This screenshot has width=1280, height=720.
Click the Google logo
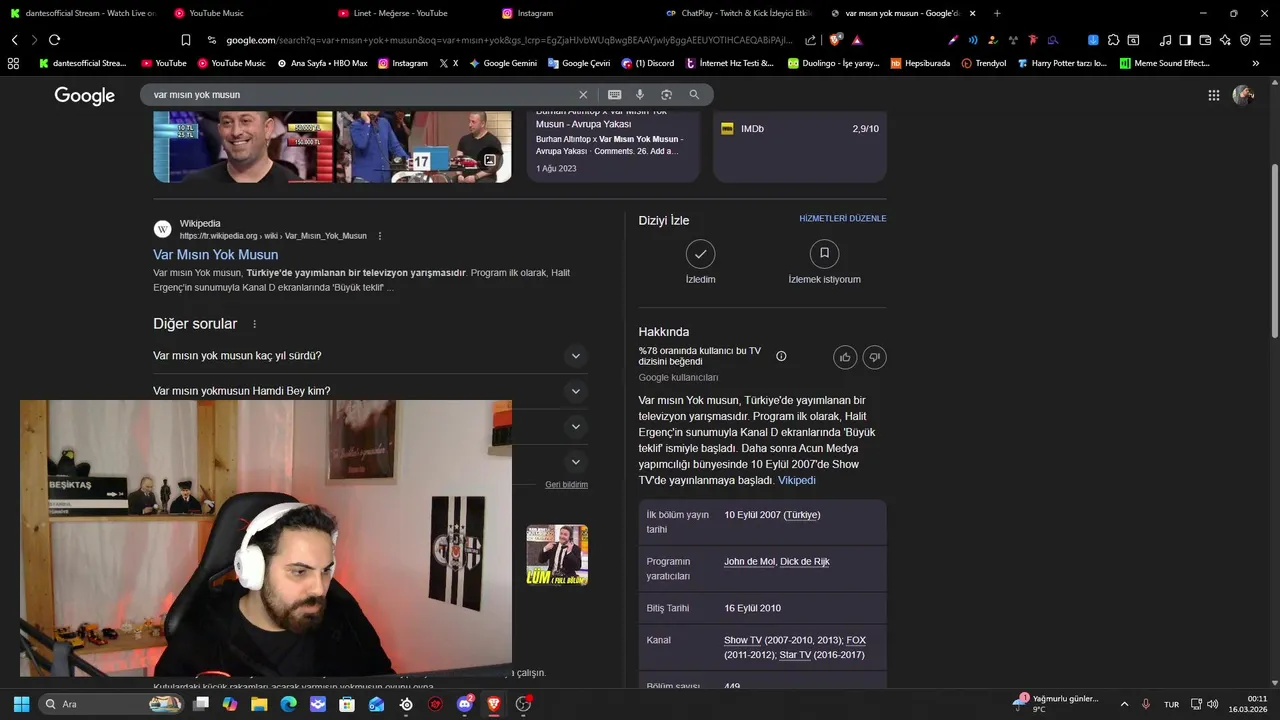click(x=85, y=95)
